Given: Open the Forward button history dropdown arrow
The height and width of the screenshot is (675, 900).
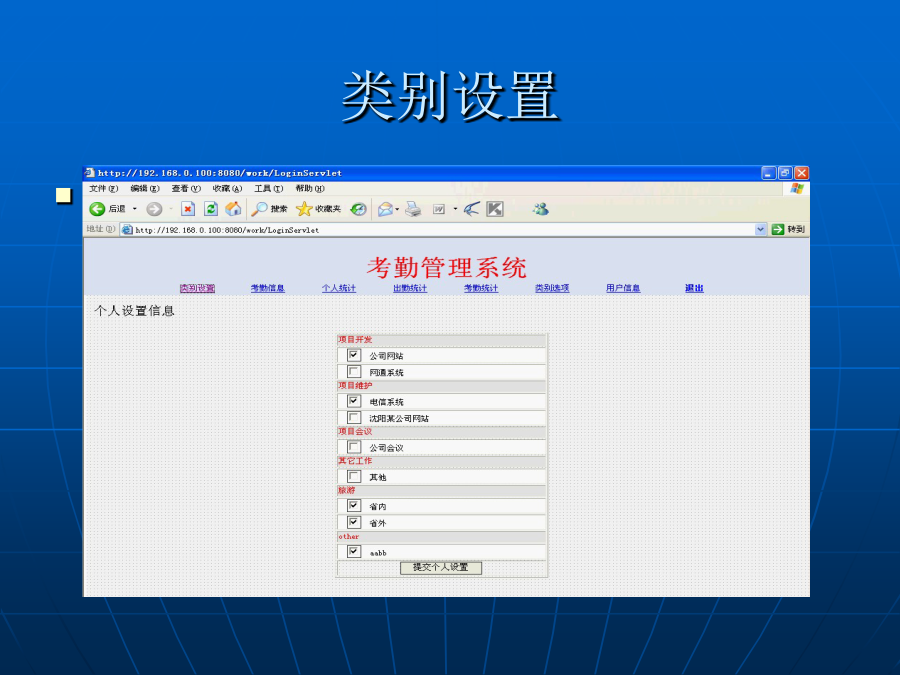Looking at the screenshot, I should pos(170,209).
